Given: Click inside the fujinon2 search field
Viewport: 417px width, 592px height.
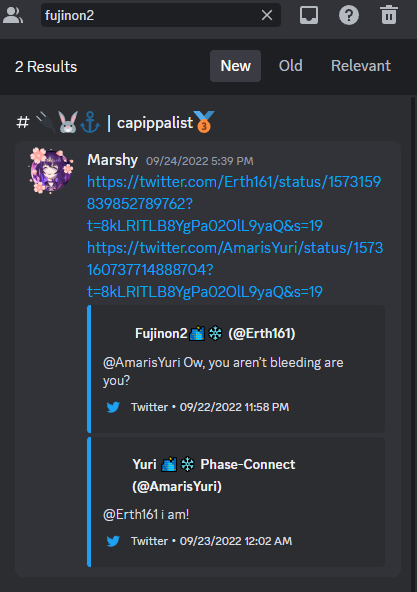Looking at the screenshot, I should click(151, 15).
